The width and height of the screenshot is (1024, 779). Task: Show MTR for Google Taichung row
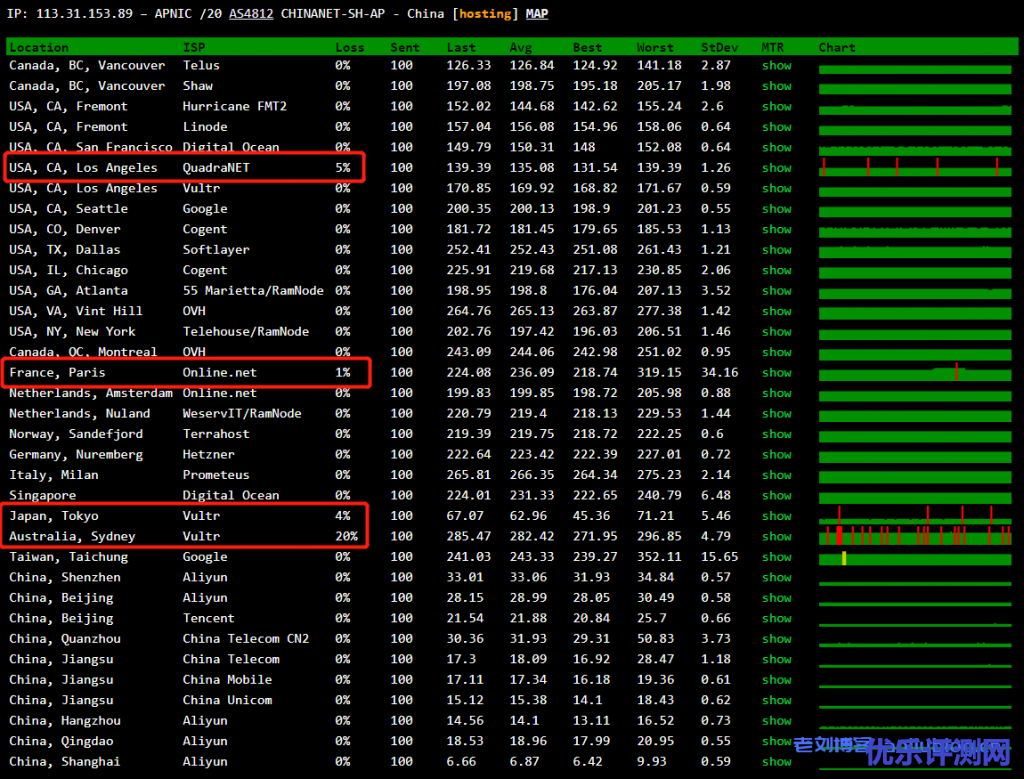pyautogui.click(x=776, y=557)
